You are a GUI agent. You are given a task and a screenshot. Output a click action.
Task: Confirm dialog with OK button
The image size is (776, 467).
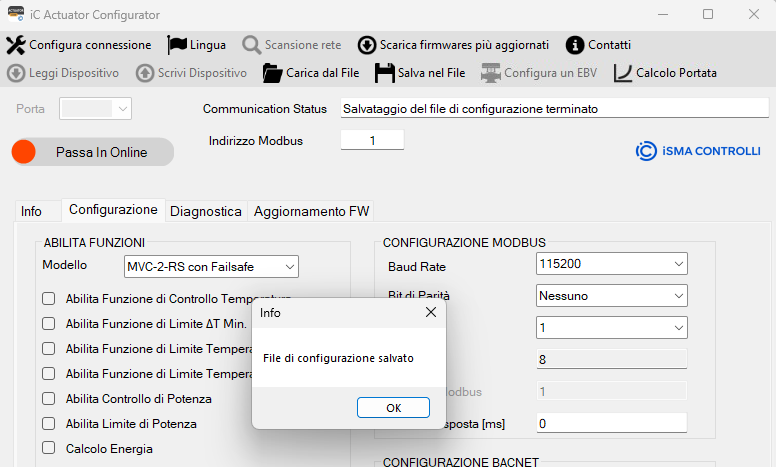[x=393, y=408]
